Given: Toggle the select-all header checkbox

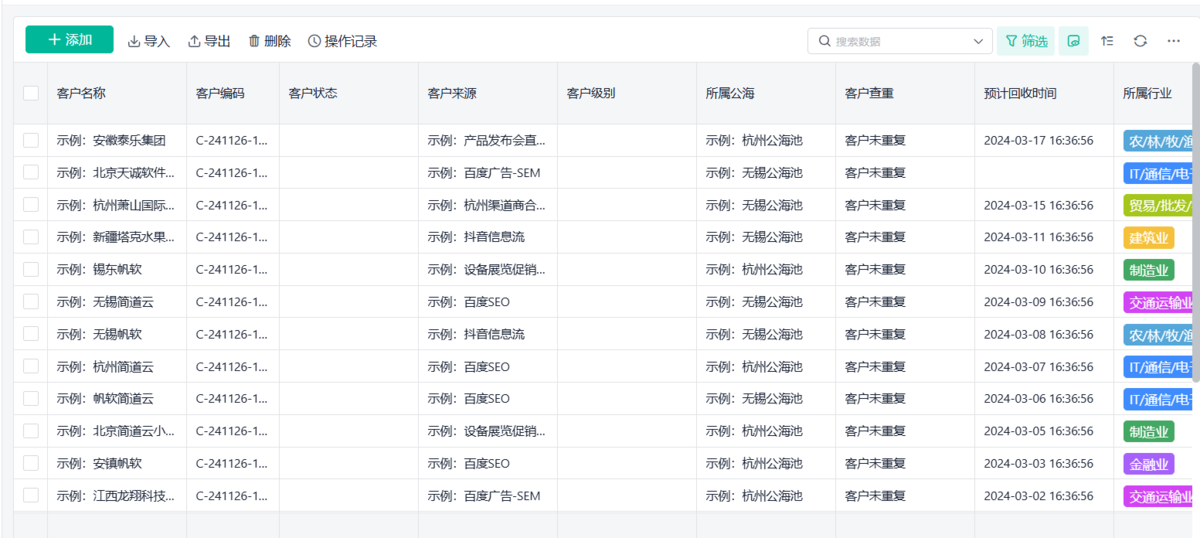Looking at the screenshot, I should tap(31, 93).
